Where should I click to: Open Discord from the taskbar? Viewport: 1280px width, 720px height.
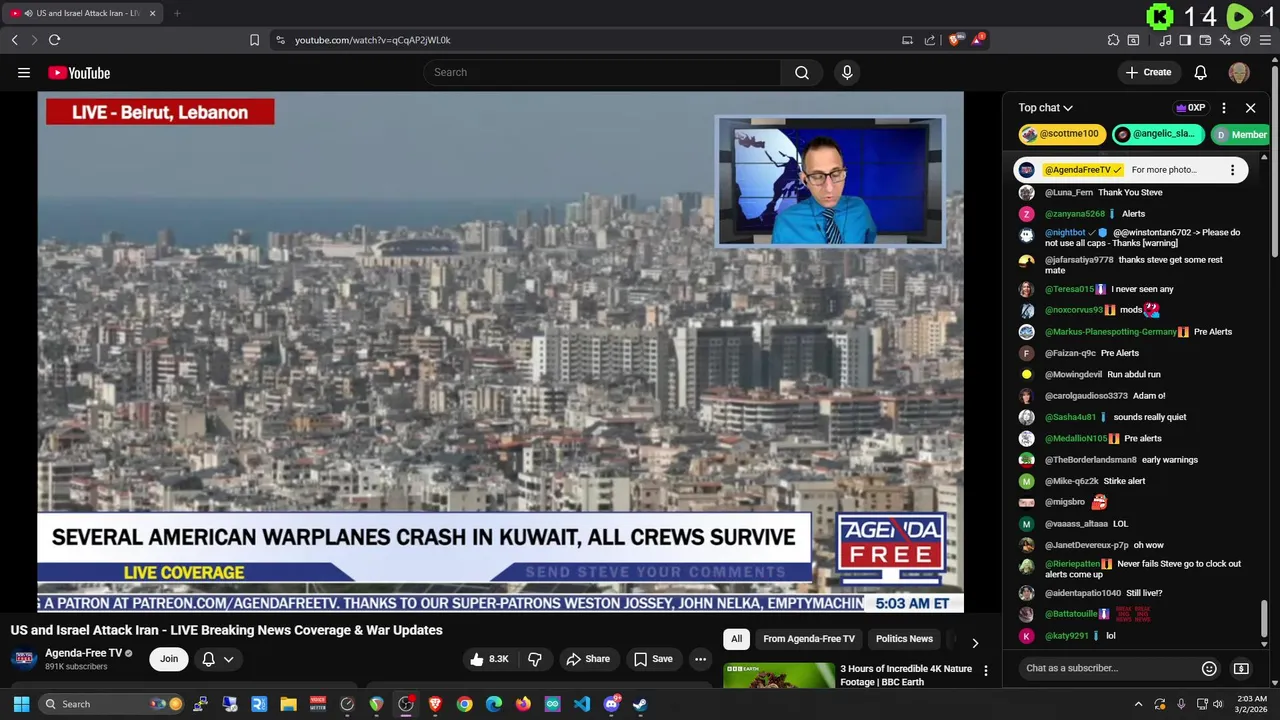[611, 704]
